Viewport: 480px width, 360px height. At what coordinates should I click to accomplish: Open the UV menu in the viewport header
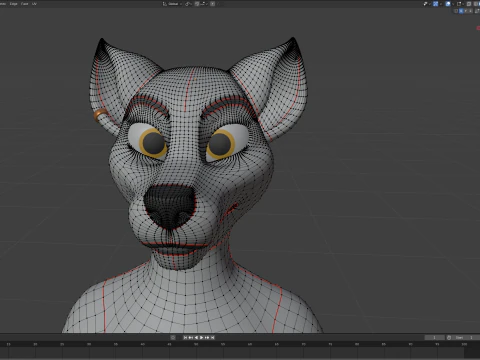click(x=34, y=4)
